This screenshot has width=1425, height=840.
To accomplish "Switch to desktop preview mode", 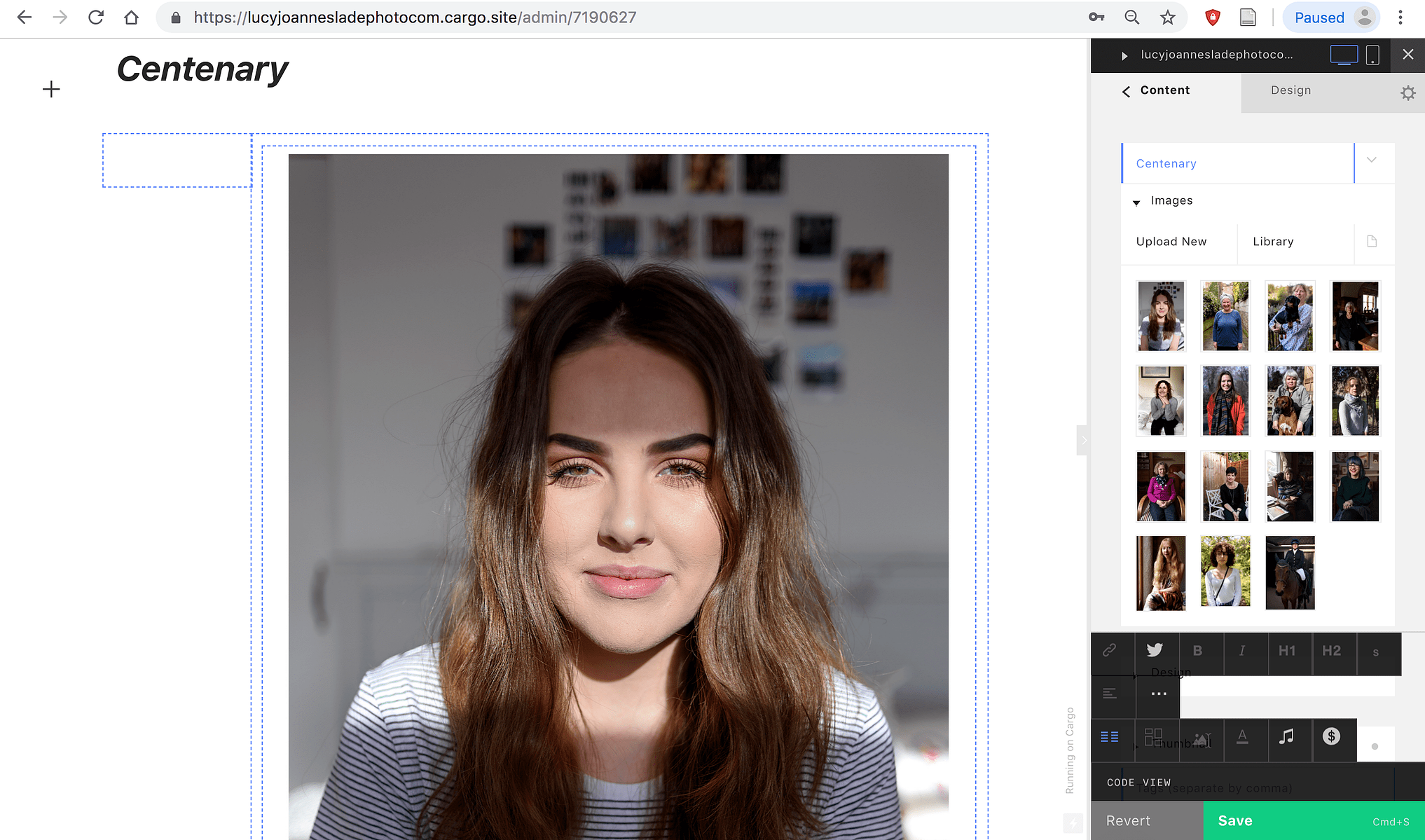I will point(1344,55).
